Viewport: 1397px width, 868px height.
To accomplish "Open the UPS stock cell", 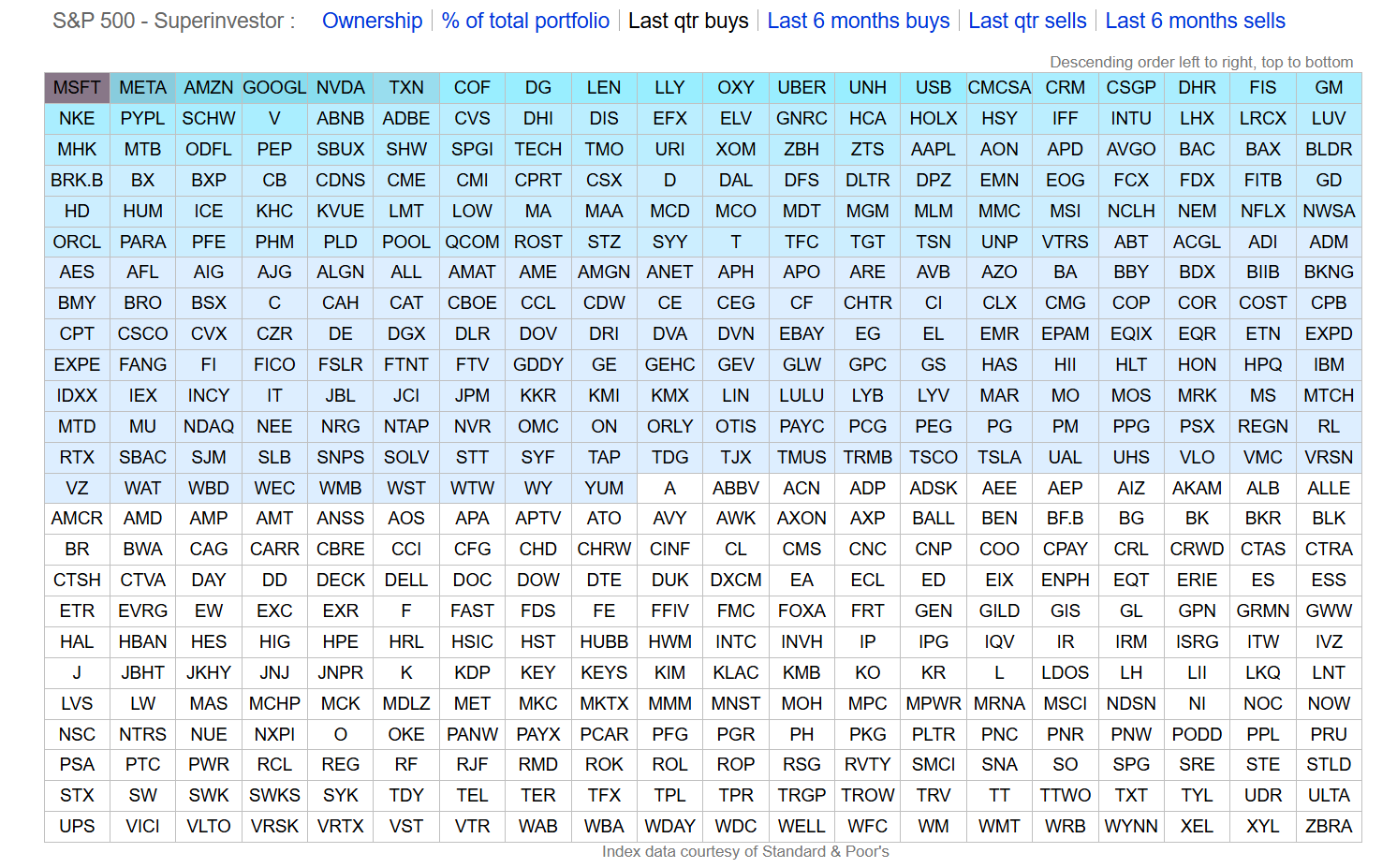I will (x=77, y=827).
